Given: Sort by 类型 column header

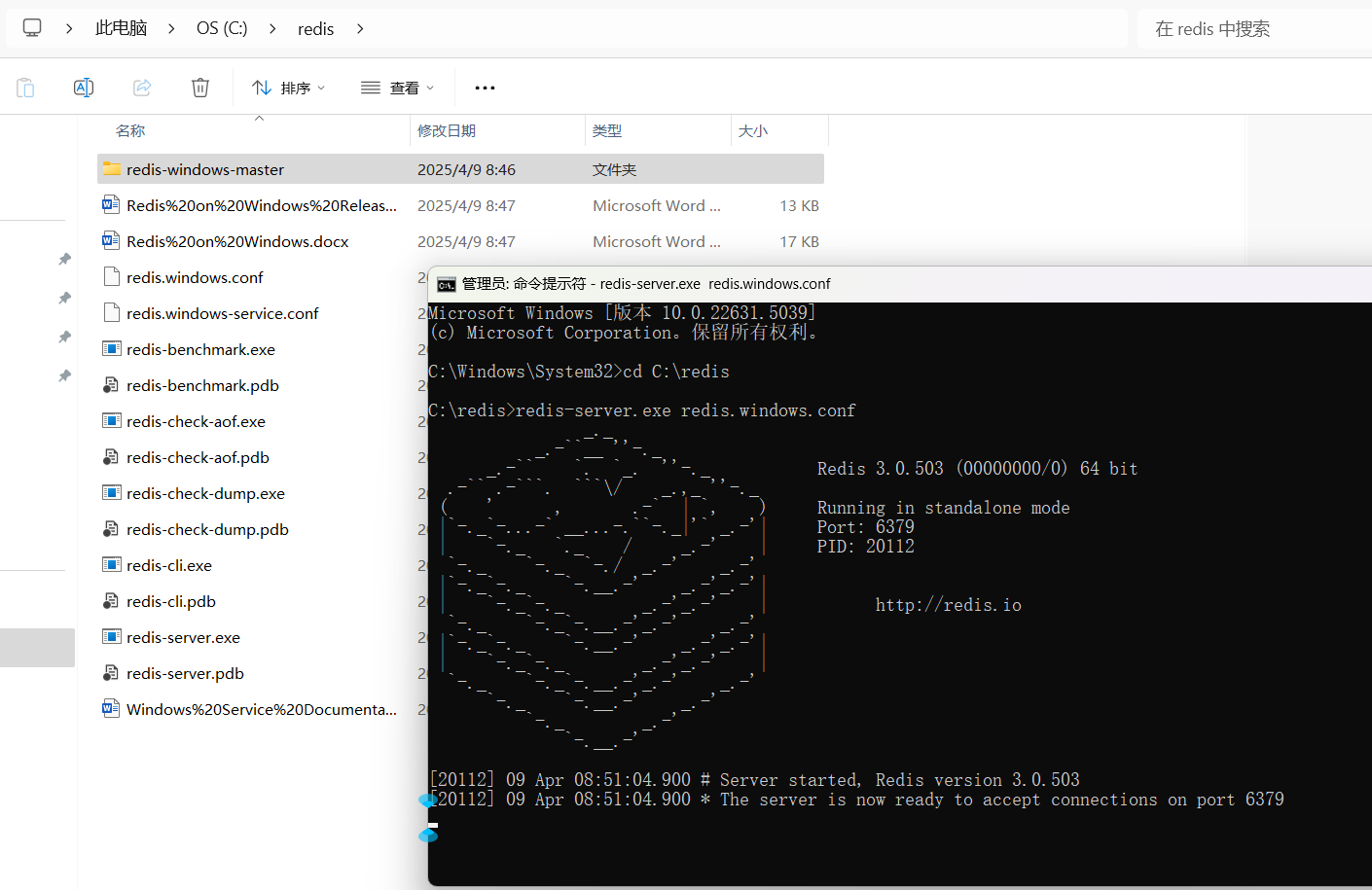Looking at the screenshot, I should (607, 130).
